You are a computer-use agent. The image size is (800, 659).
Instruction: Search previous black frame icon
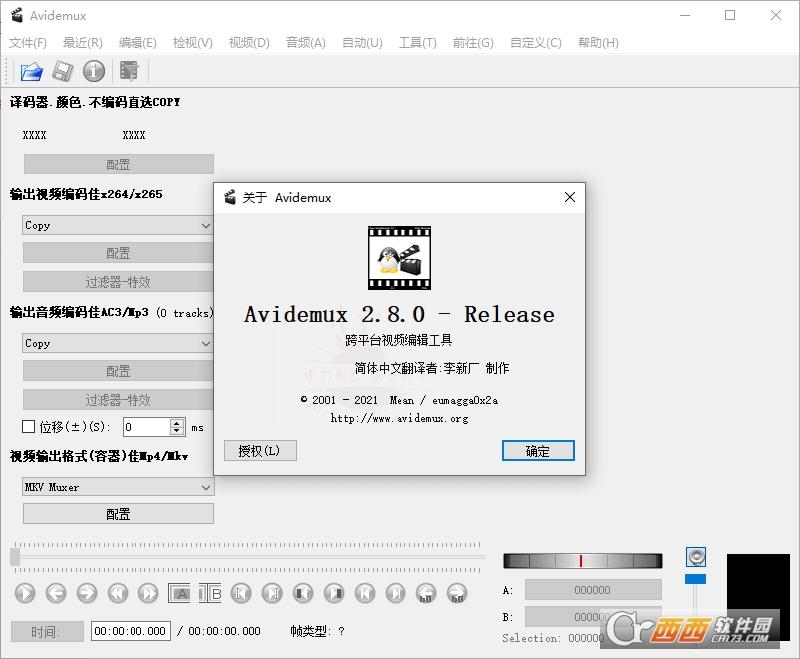303,593
